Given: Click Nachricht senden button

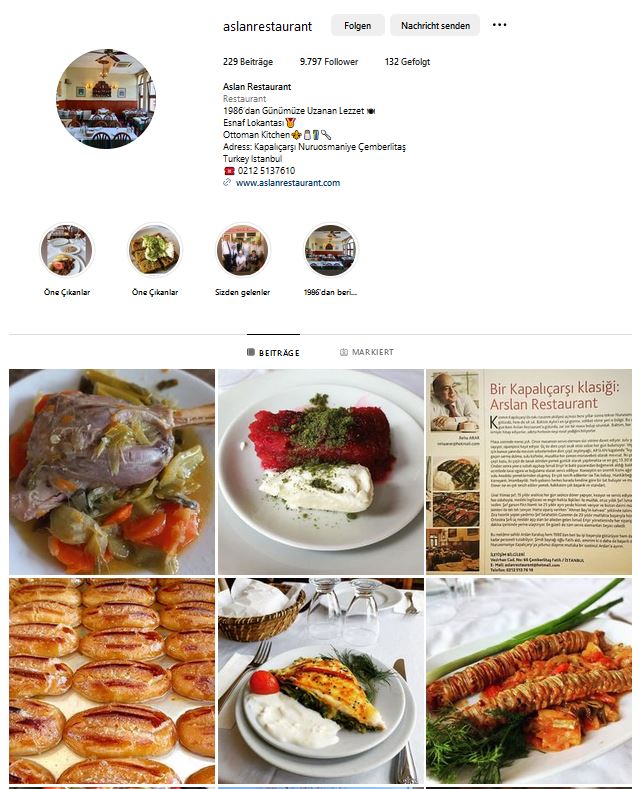Looking at the screenshot, I should [x=435, y=25].
